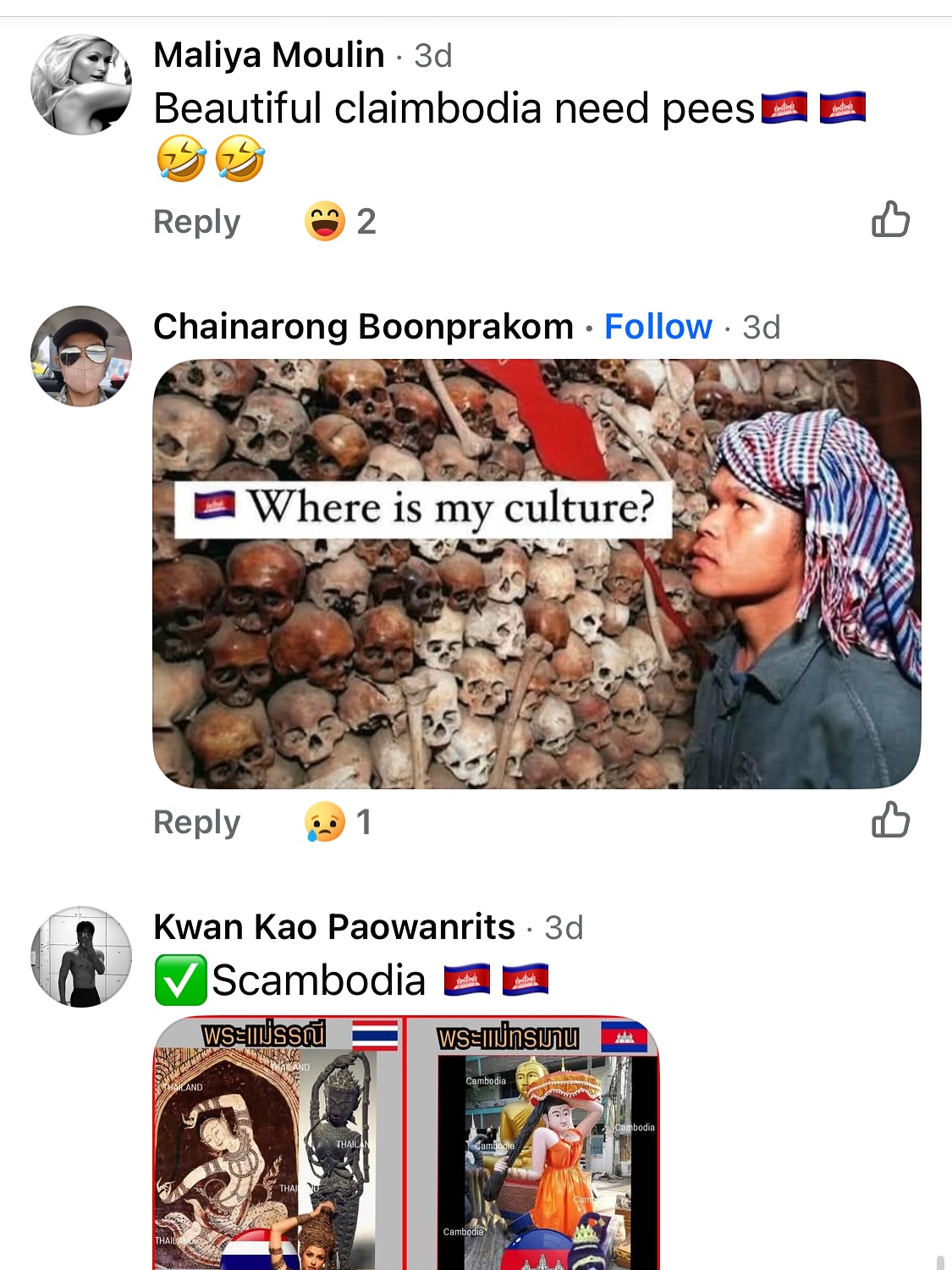Open the Cambodia statue comparison image
The width and height of the screenshot is (952, 1270).
pyautogui.click(x=533, y=1143)
